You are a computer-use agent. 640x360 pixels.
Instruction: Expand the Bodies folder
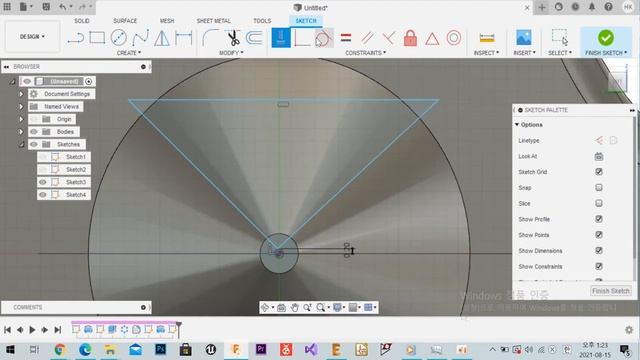click(21, 132)
